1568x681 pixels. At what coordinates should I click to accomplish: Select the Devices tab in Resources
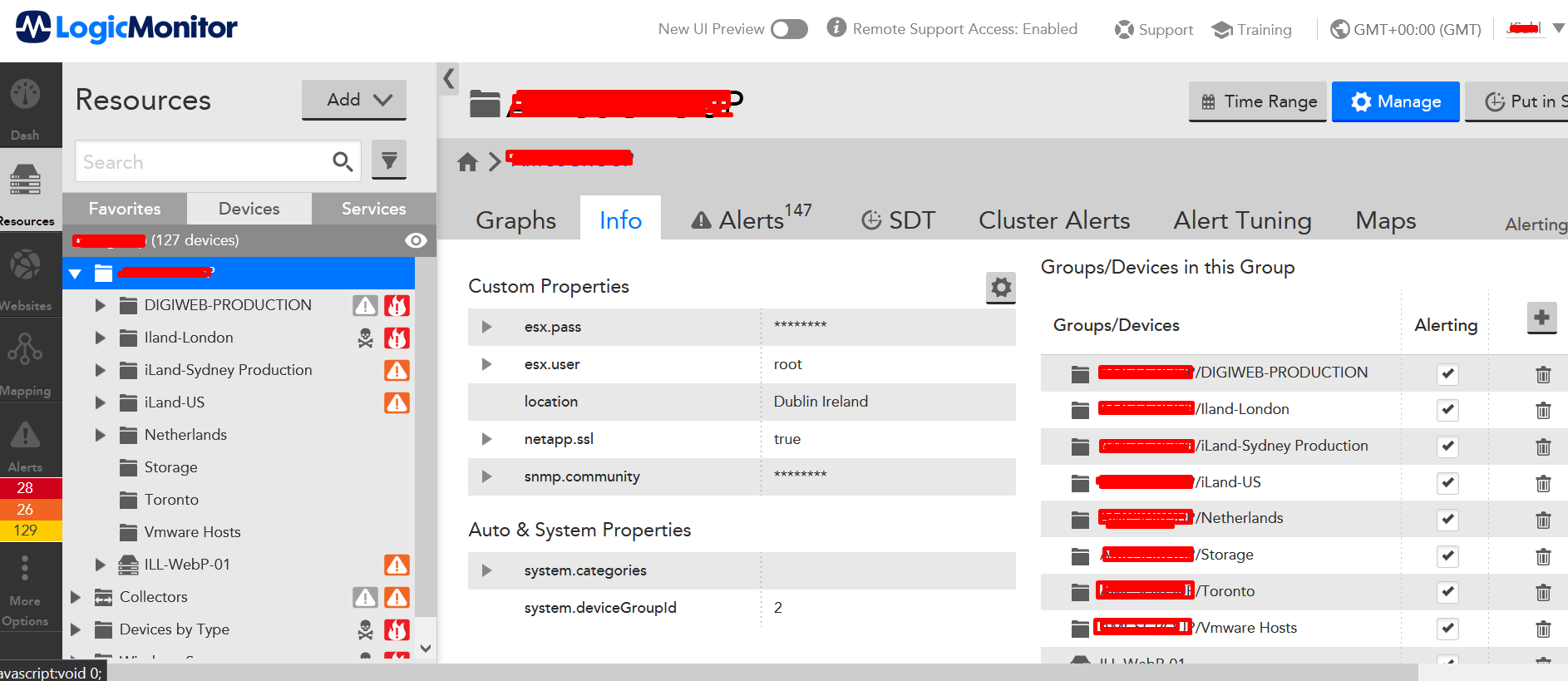249,209
